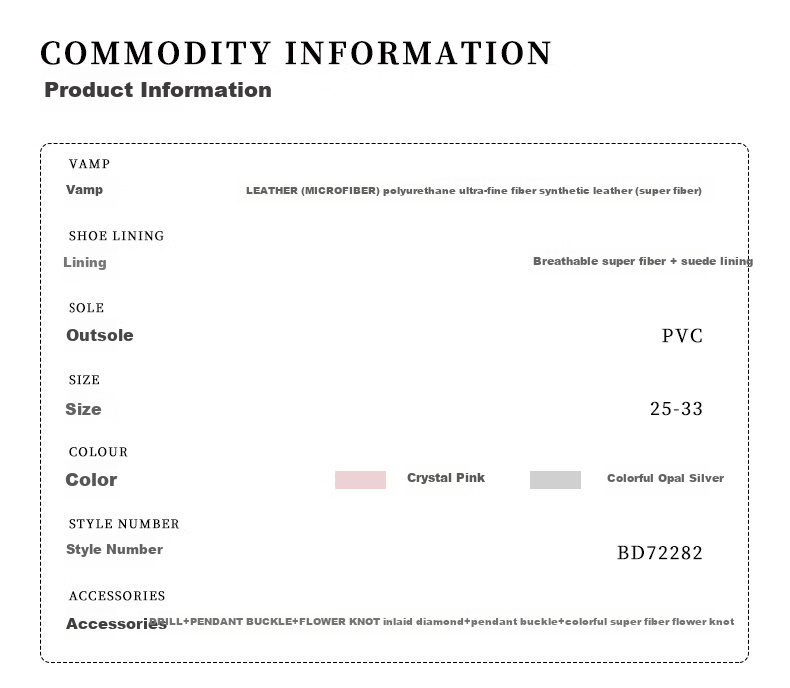Click the STYLE NUMBER section title
Image resolution: width=790 pixels, height=688 pixels.
click(124, 524)
